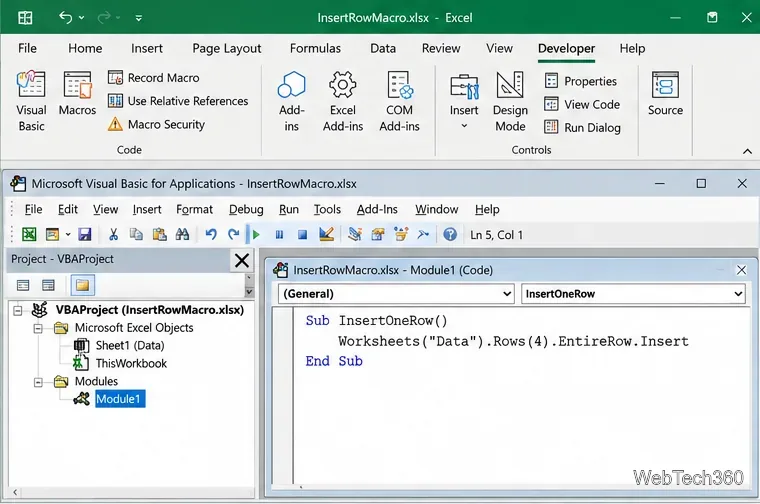
Task: Click the Break pause icon
Action: tap(279, 235)
